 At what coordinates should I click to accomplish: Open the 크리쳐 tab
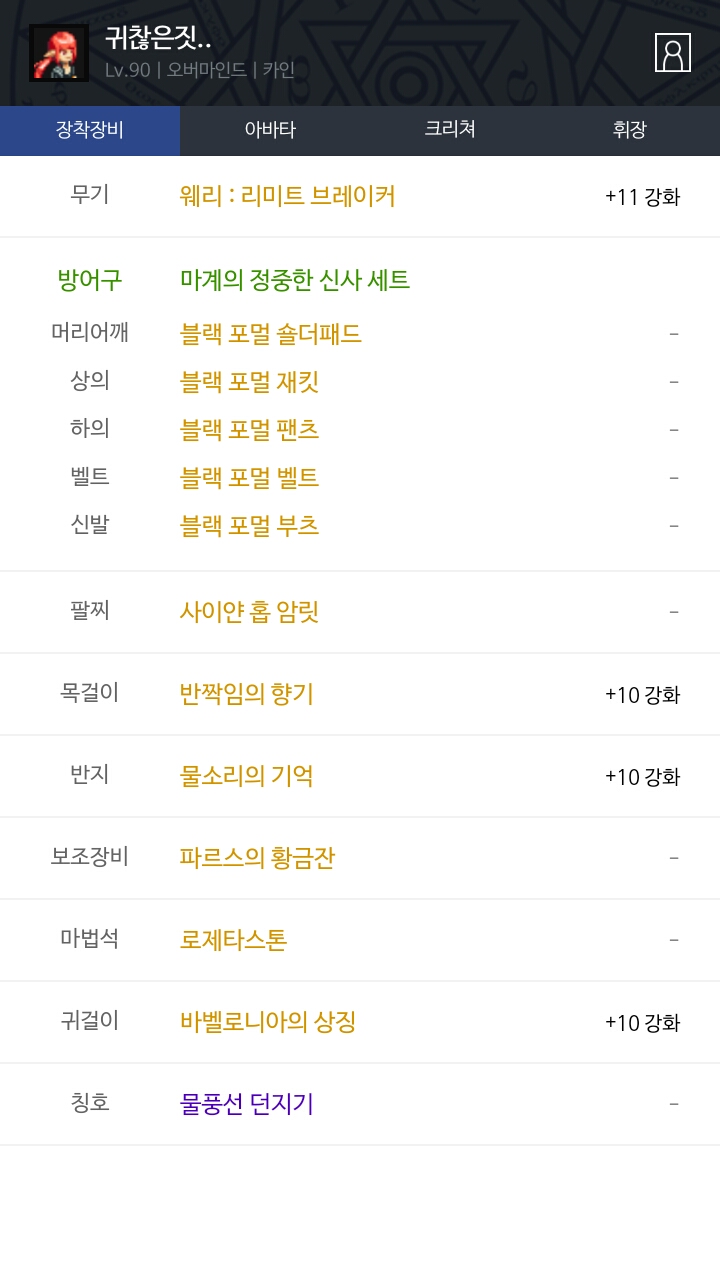click(x=450, y=130)
